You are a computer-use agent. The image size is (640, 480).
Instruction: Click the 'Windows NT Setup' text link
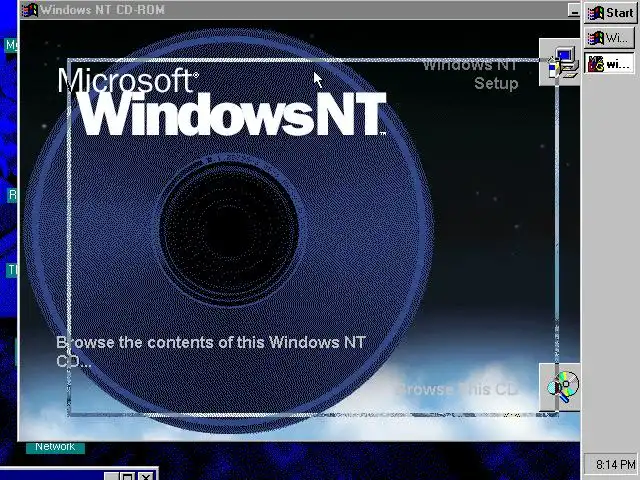[x=470, y=73]
